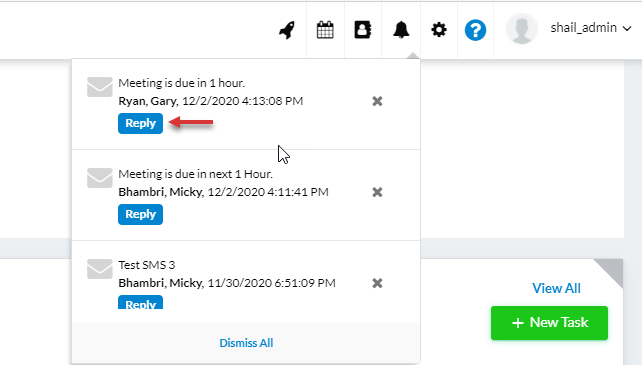The image size is (642, 365).
Task: Click envelope icon beside 'next 1 Hour' message
Action: (99, 178)
